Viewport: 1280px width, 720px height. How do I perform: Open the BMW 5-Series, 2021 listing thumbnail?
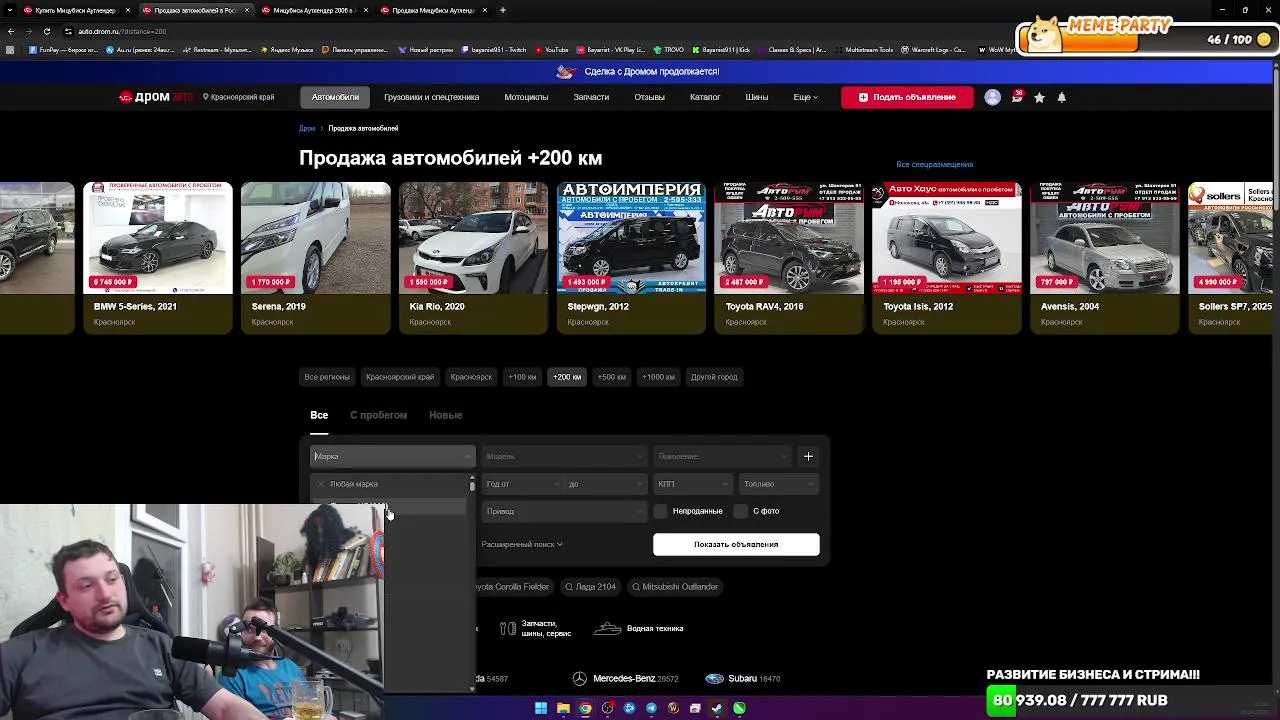click(x=158, y=238)
